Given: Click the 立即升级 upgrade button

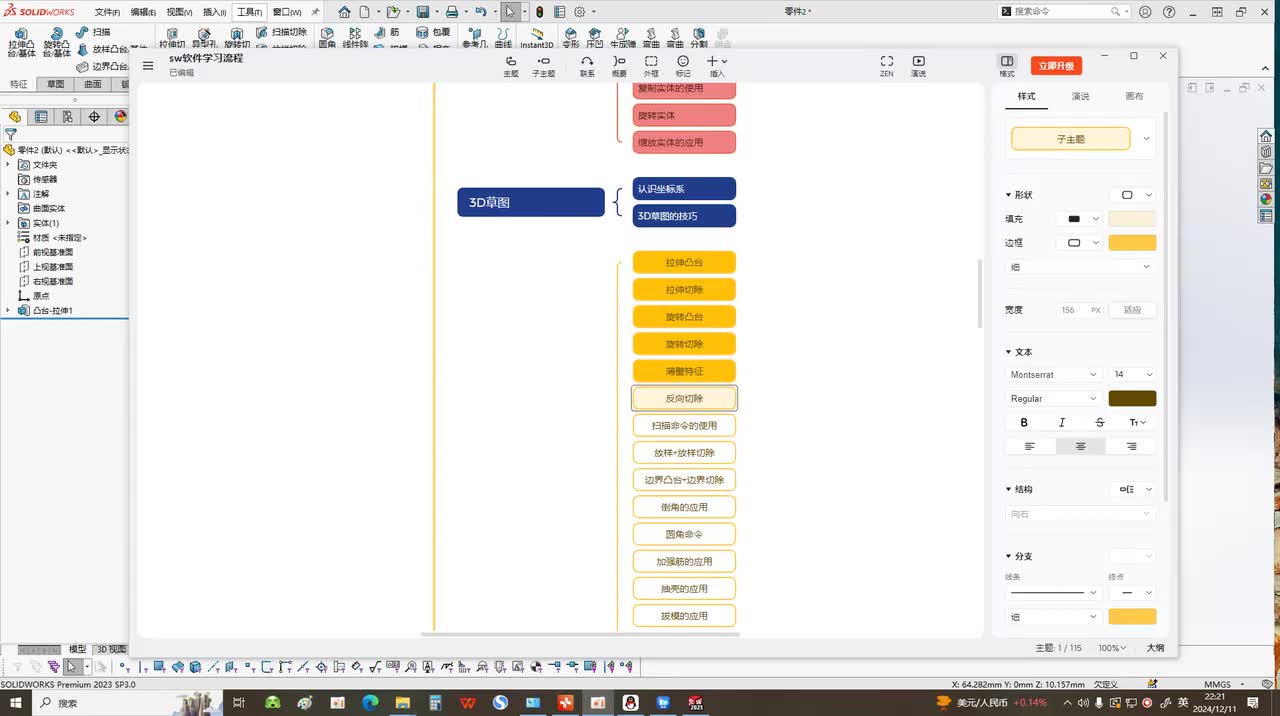Looking at the screenshot, I should coord(1056,66).
